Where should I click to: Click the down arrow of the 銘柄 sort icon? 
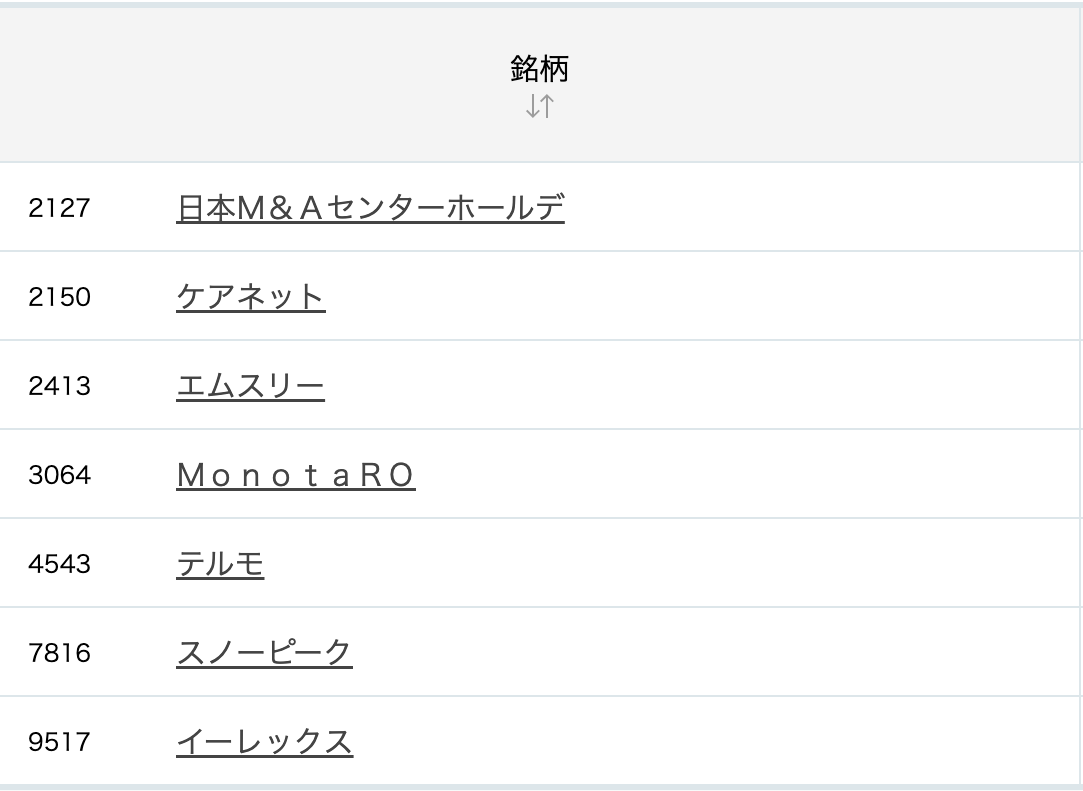533,106
